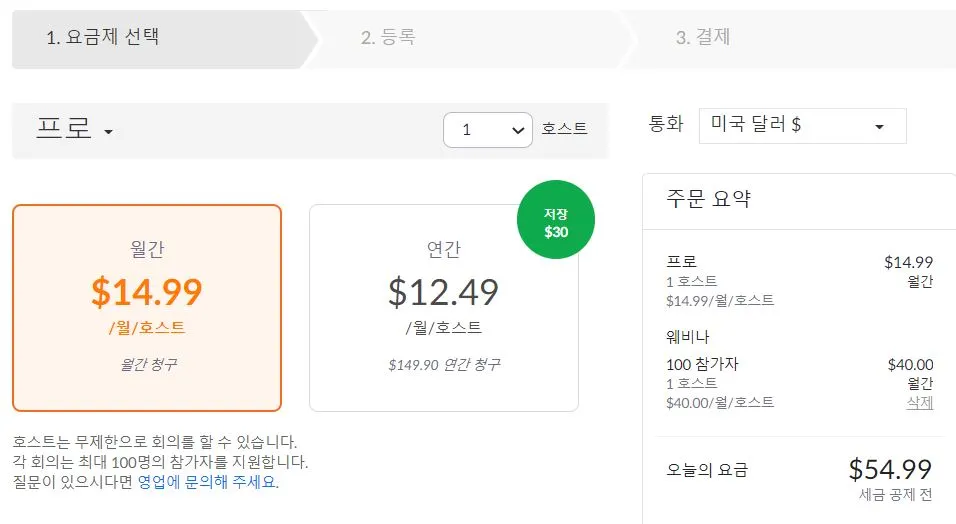The width and height of the screenshot is (956, 524).
Task: Click the $54.99 total price today
Action: pyautogui.click(x=890, y=469)
